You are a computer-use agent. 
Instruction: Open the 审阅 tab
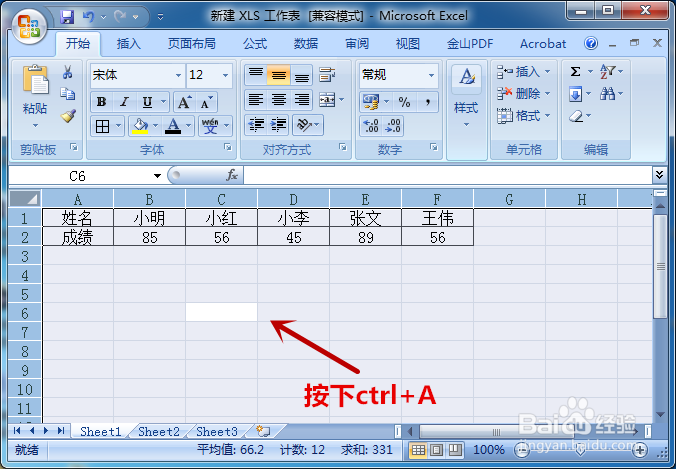click(x=357, y=44)
